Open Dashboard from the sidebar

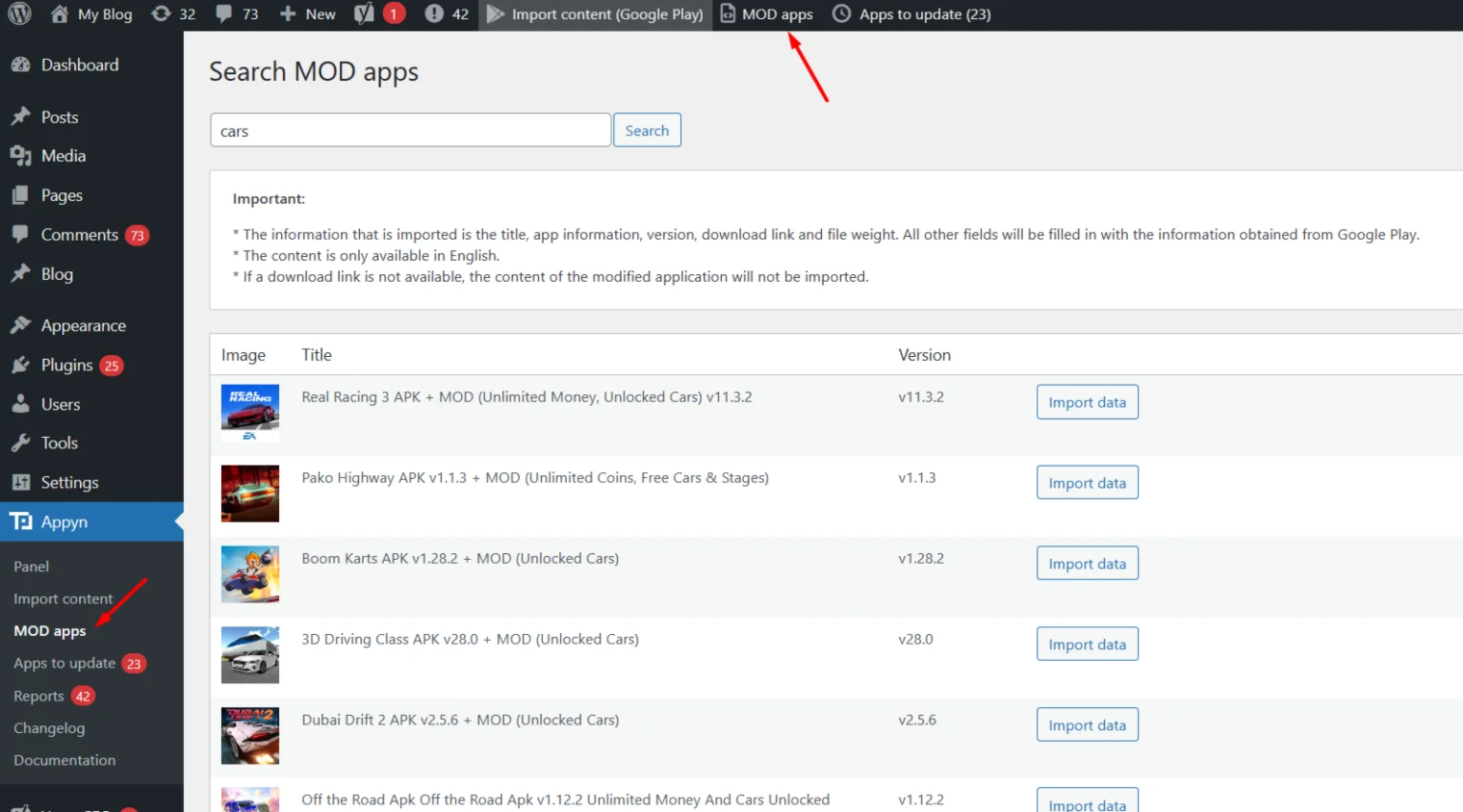coord(79,65)
